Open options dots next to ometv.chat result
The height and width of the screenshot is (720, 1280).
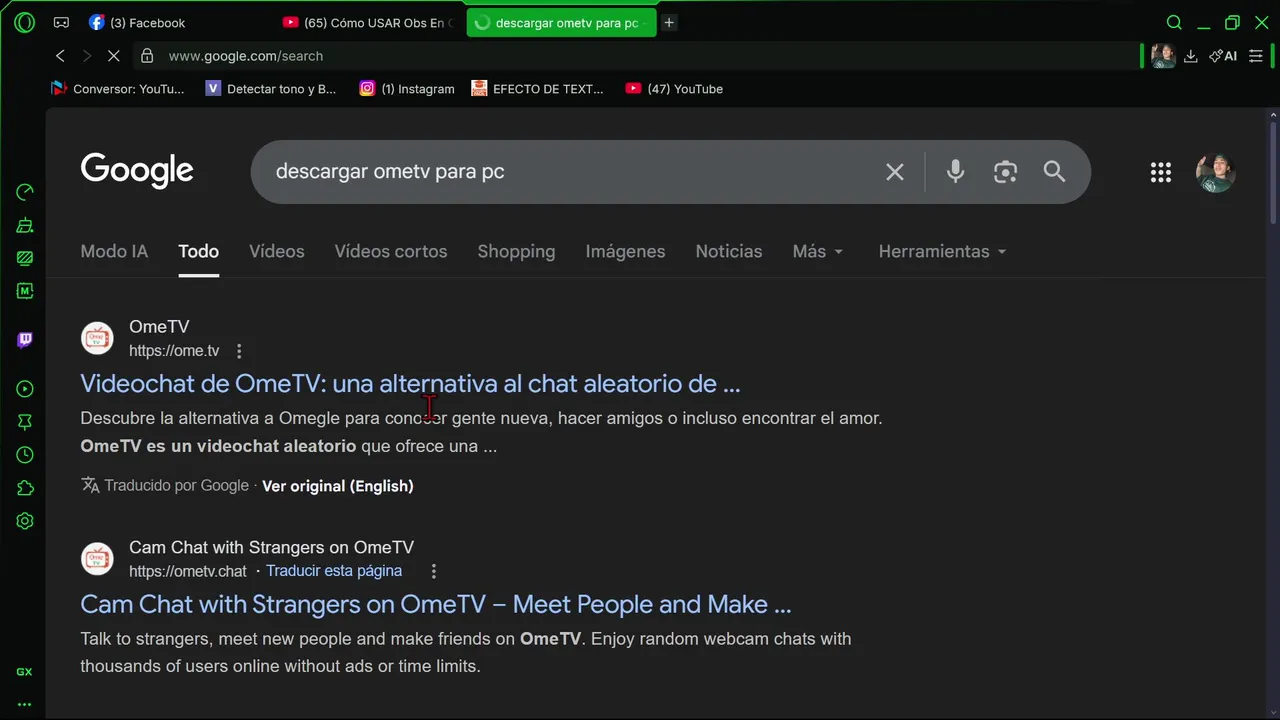[433, 571]
